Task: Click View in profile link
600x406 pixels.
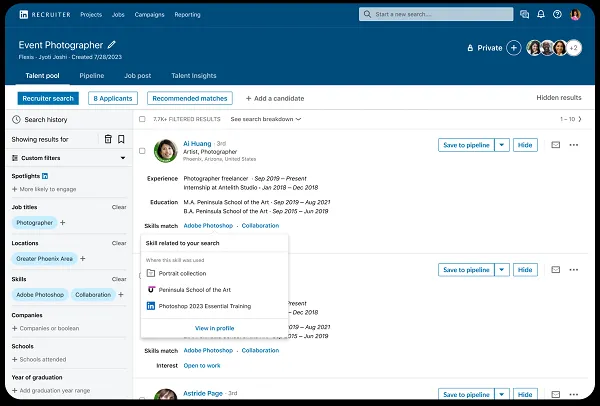Action: [214, 328]
